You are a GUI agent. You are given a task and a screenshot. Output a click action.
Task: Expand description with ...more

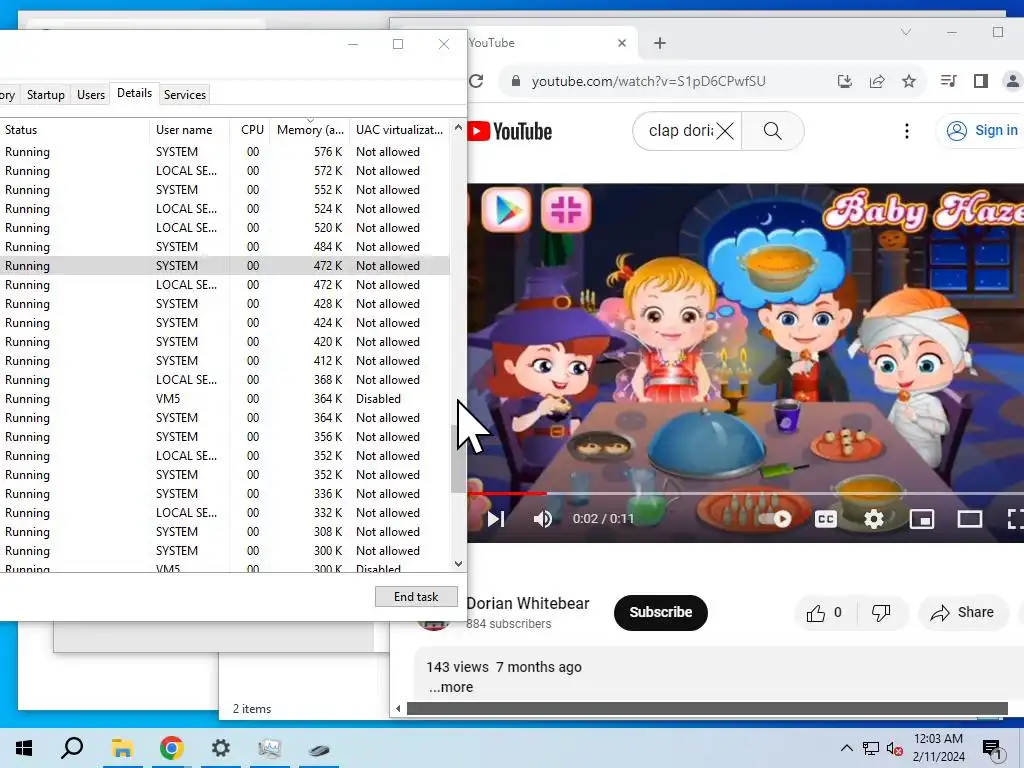click(451, 687)
